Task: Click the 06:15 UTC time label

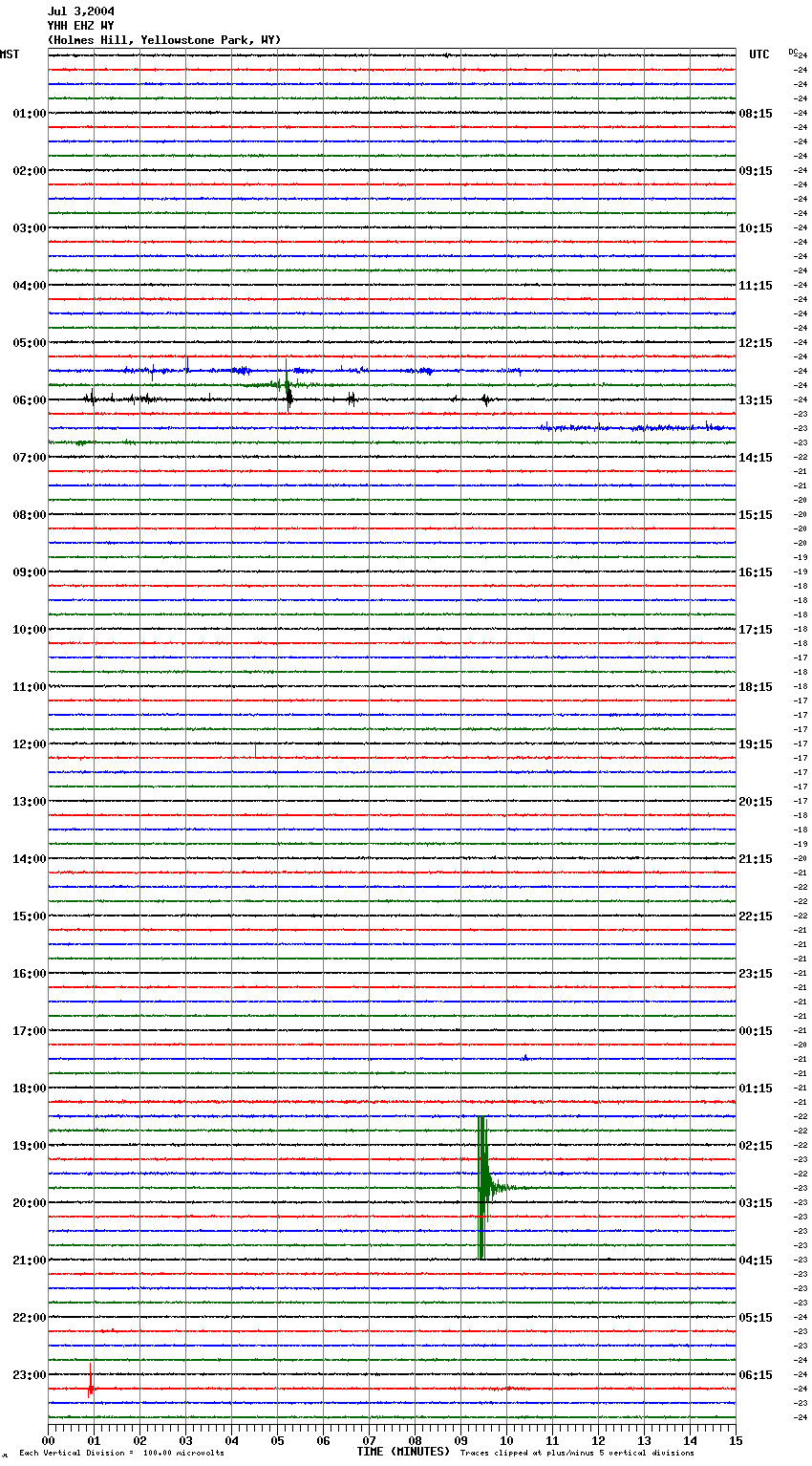Action: tap(756, 1375)
